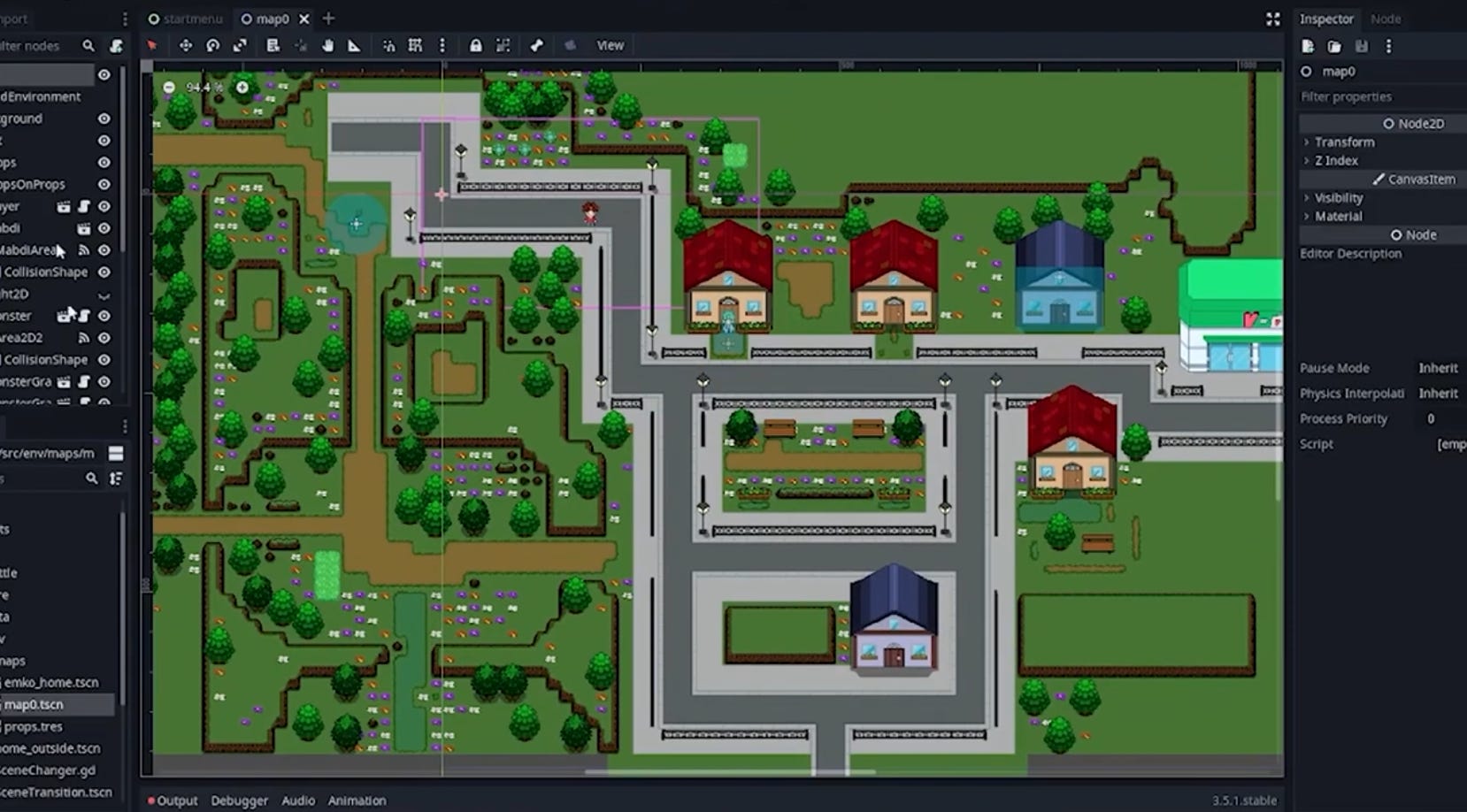Toggle visibility of onster node
1467x812 pixels.
click(x=104, y=316)
